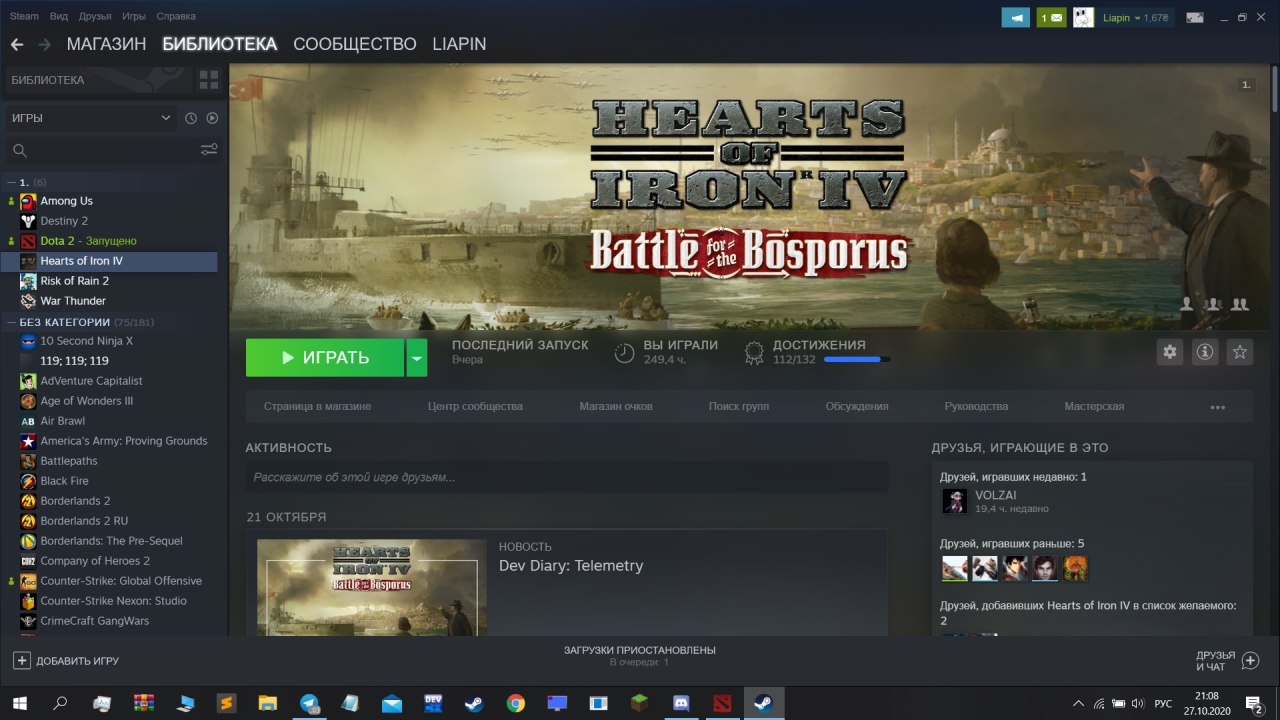The height and width of the screenshot is (720, 1280).
Task: Open Страница в магазине tab
Action: pyautogui.click(x=317, y=406)
